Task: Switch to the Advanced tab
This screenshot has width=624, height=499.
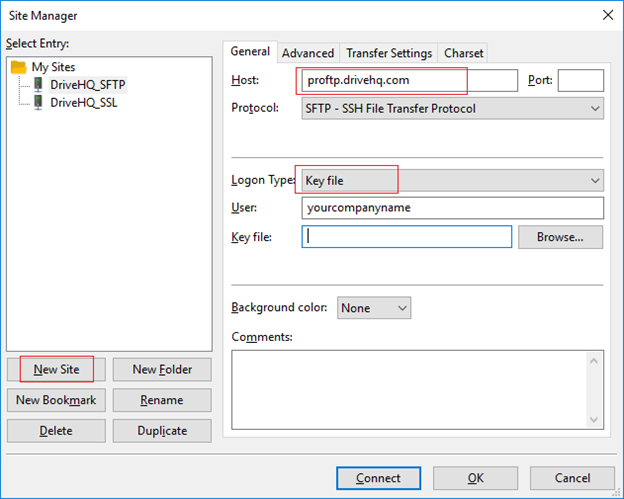Action: tap(308, 53)
